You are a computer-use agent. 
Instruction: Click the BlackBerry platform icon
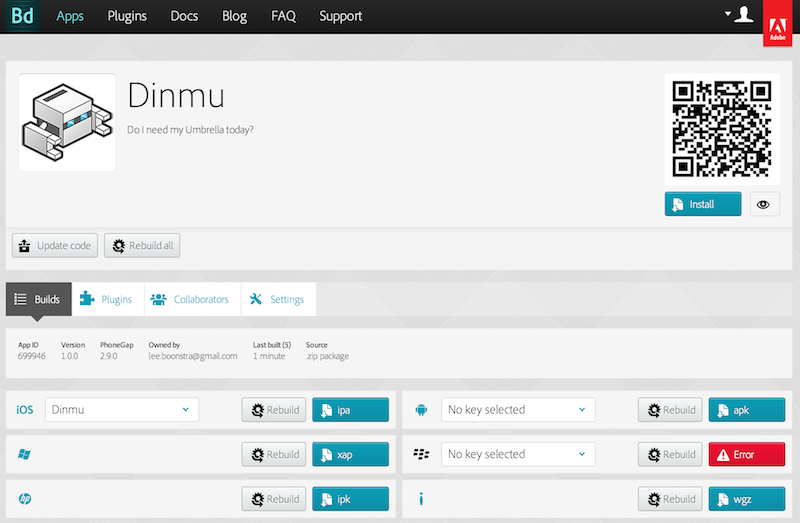pos(421,454)
